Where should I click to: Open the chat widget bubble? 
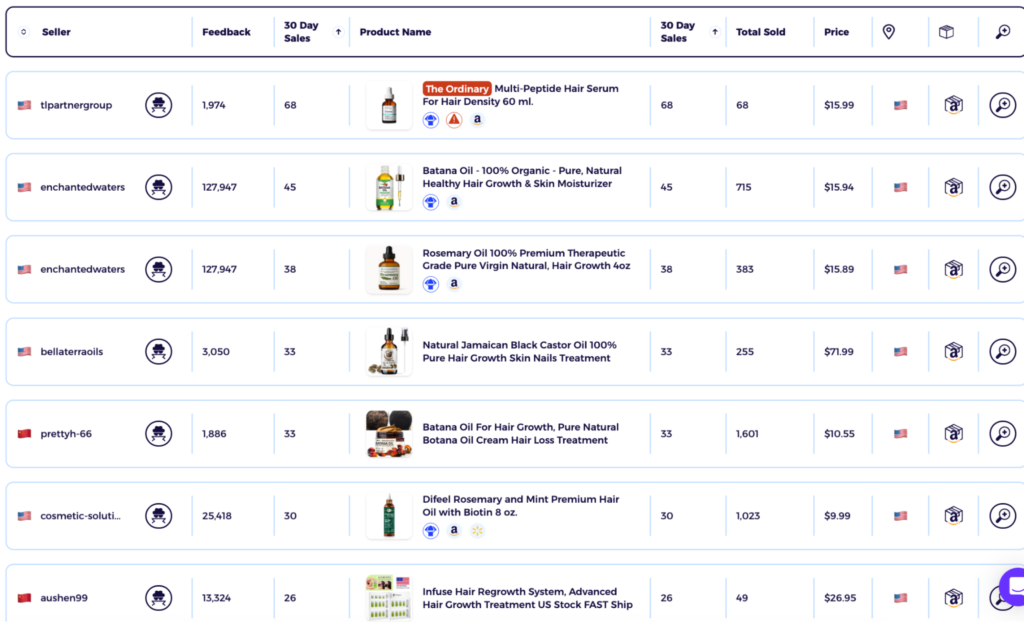(1012, 587)
